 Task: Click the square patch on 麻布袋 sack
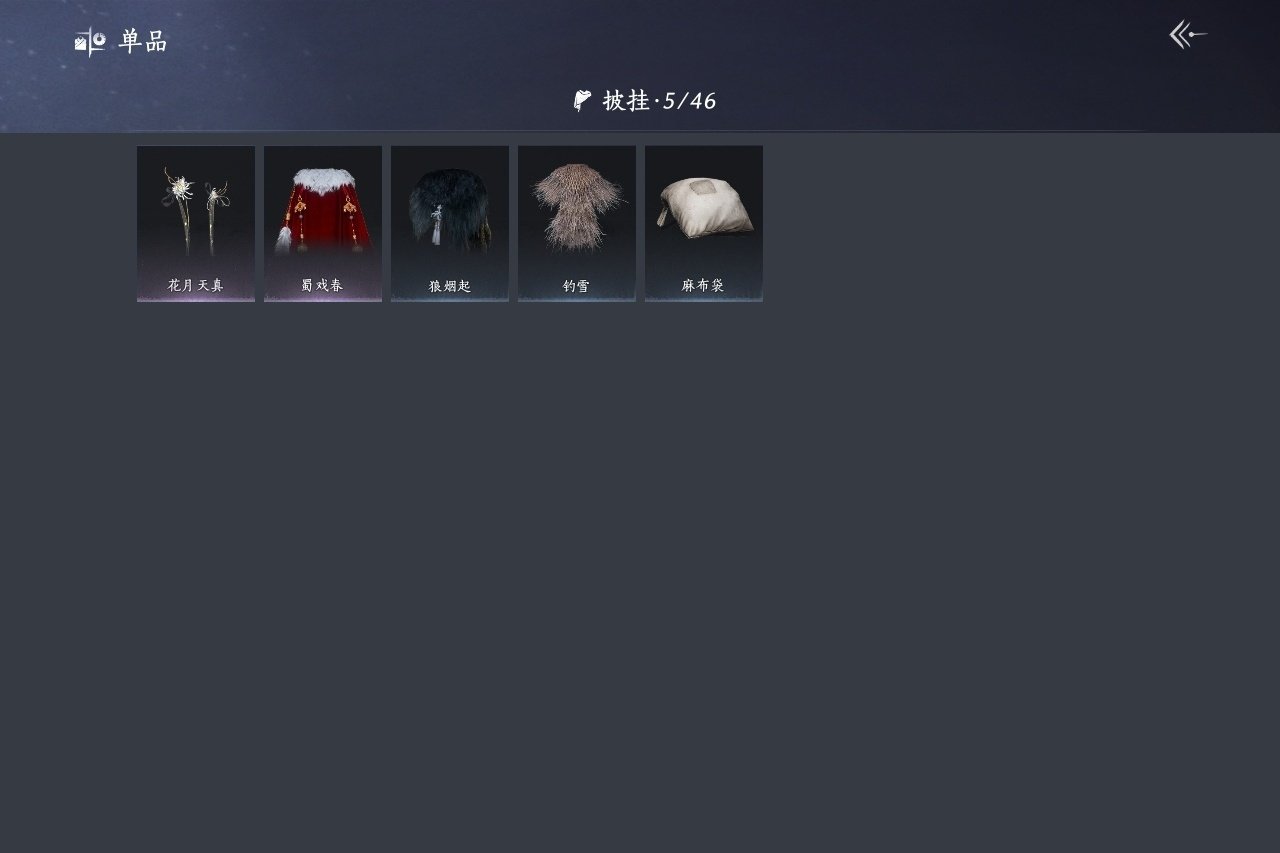point(704,187)
